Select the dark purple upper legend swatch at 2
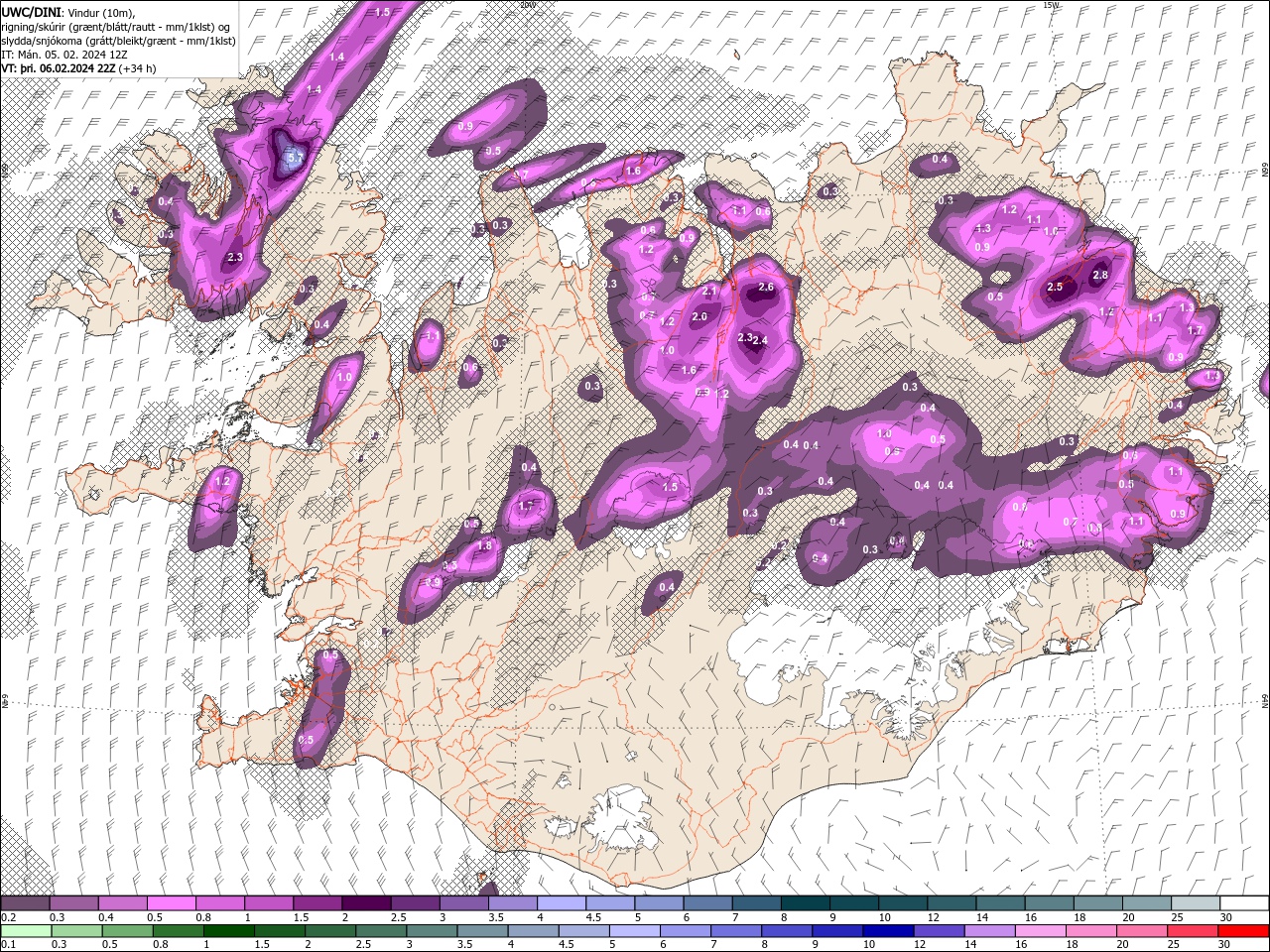 366,903
